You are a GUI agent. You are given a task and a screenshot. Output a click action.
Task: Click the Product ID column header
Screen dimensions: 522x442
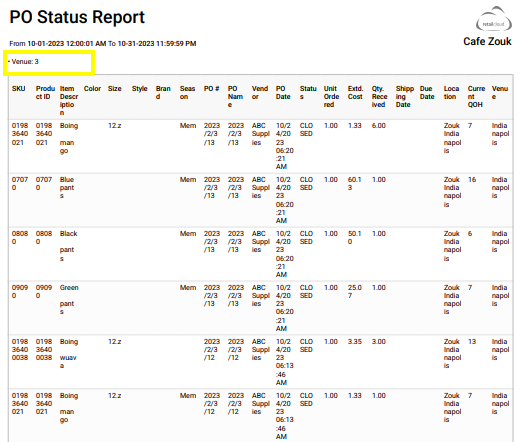coord(45,93)
